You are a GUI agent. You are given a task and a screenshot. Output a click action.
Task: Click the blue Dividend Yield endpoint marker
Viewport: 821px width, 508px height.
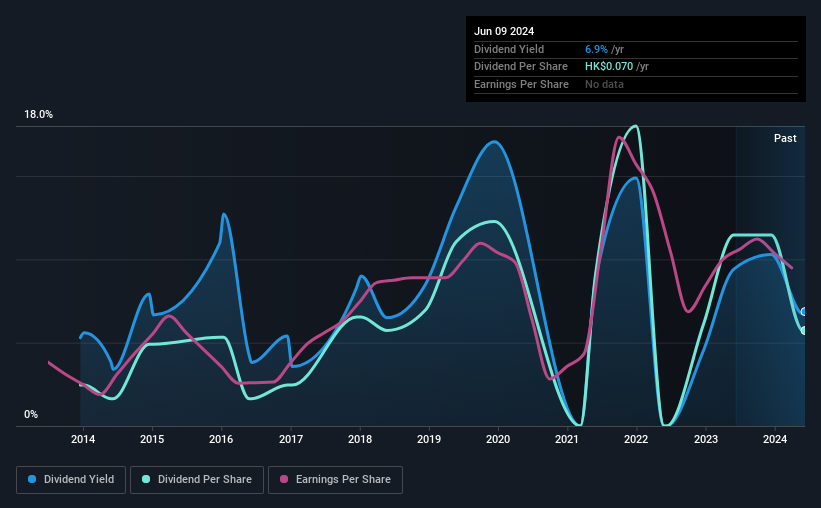pyautogui.click(x=803, y=312)
